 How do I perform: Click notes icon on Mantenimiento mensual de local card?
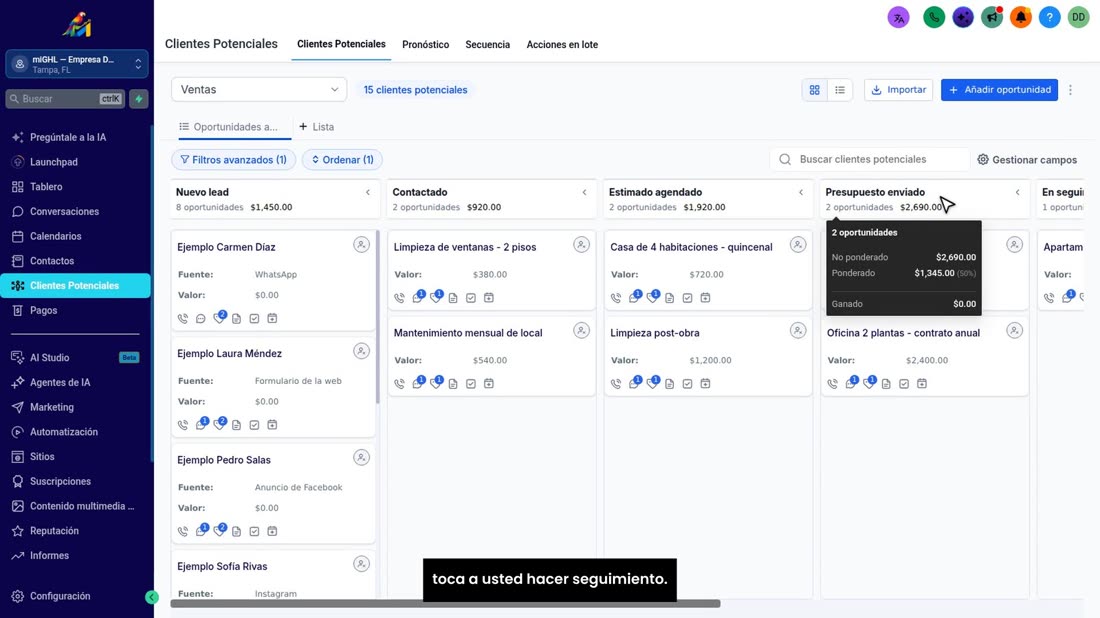click(453, 384)
